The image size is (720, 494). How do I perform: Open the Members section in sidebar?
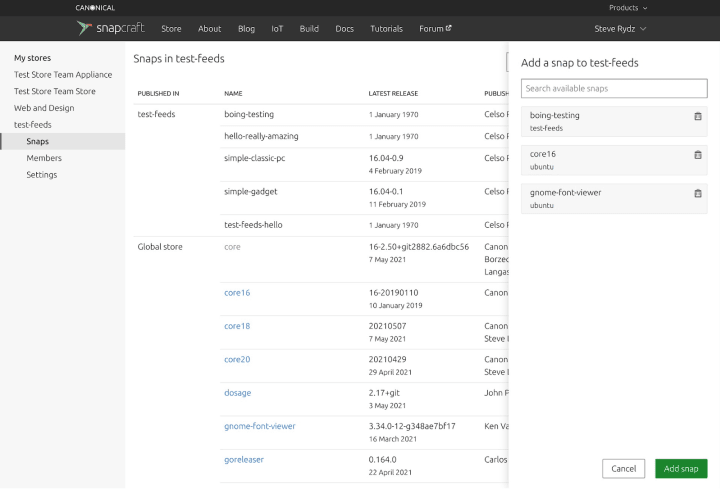click(44, 158)
